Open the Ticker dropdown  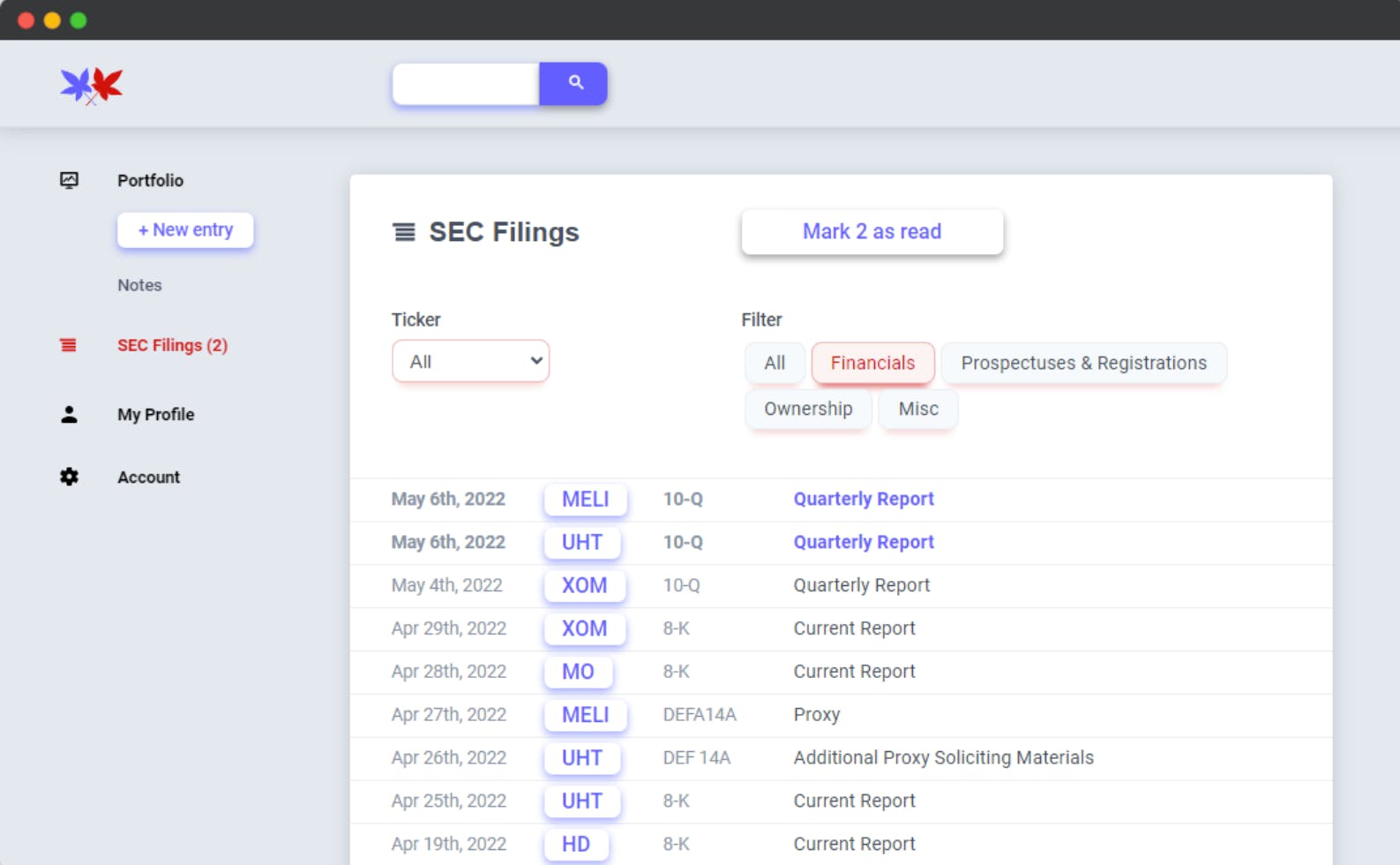tap(470, 361)
